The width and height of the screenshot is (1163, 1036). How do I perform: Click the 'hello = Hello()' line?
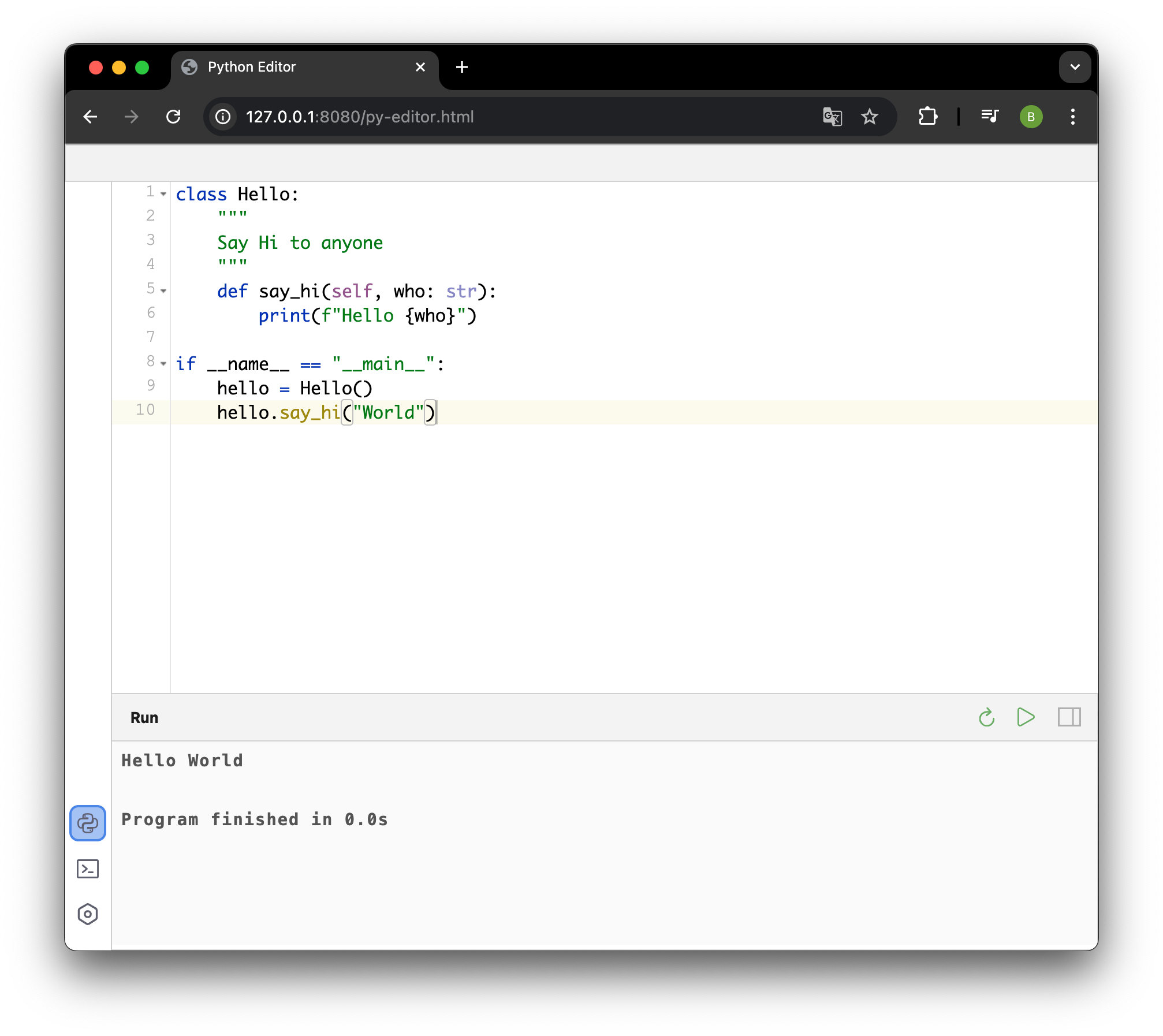pyautogui.click(x=295, y=389)
